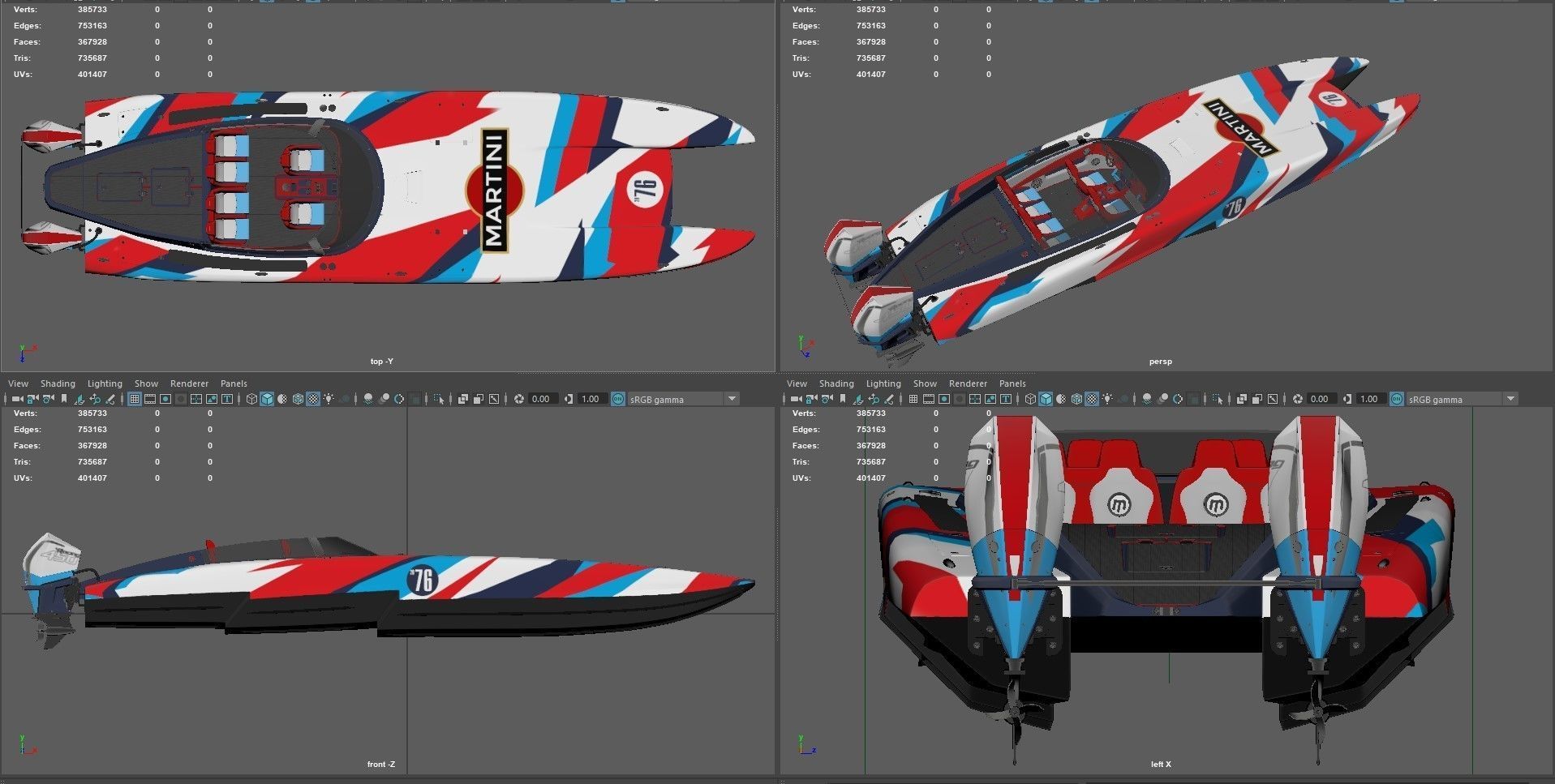Click Isolate Select icon in left X panel
This screenshot has width=1555, height=784.
pos(1217,399)
